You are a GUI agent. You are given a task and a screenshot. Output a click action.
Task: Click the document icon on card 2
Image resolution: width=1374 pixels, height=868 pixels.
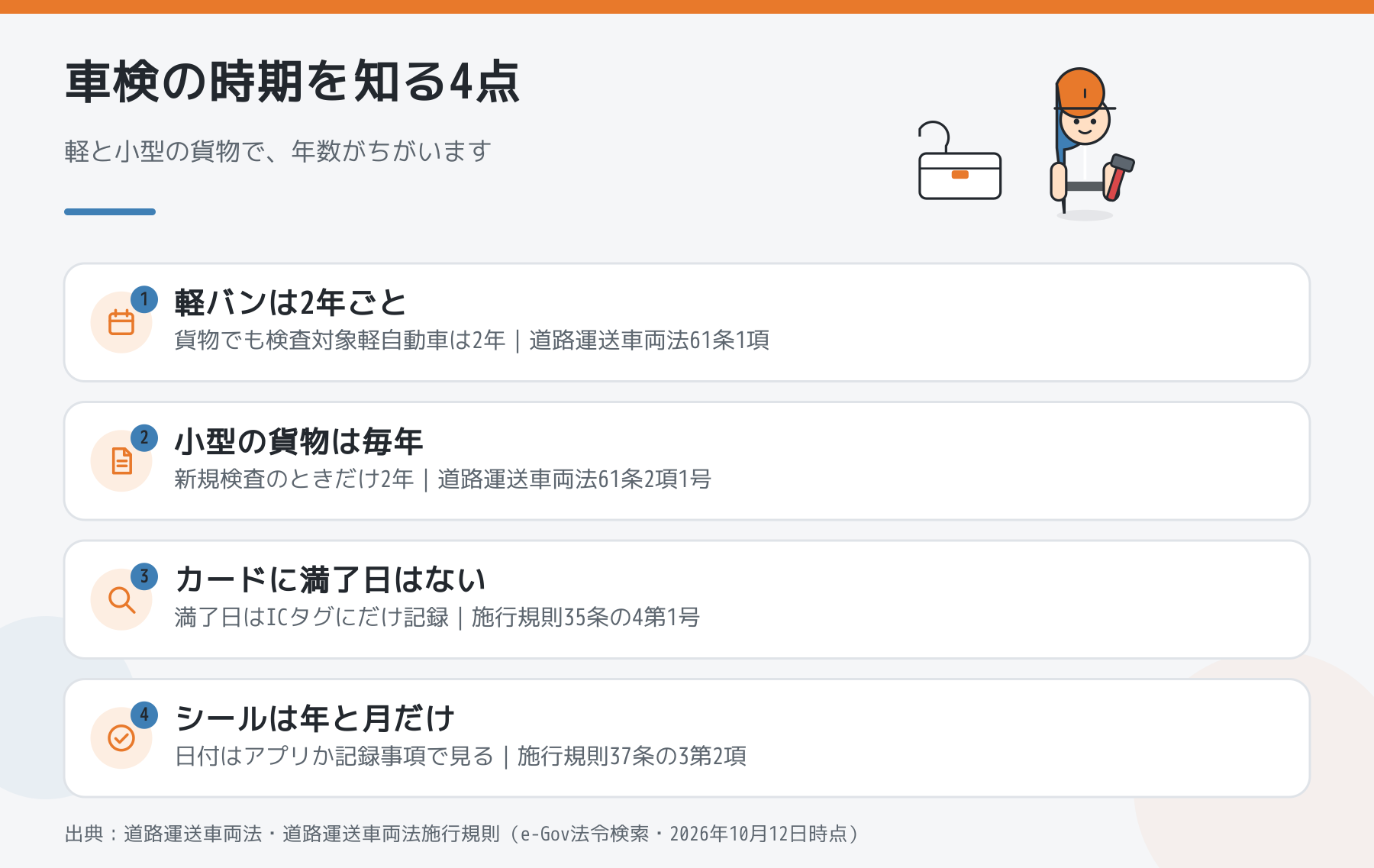[x=121, y=461]
